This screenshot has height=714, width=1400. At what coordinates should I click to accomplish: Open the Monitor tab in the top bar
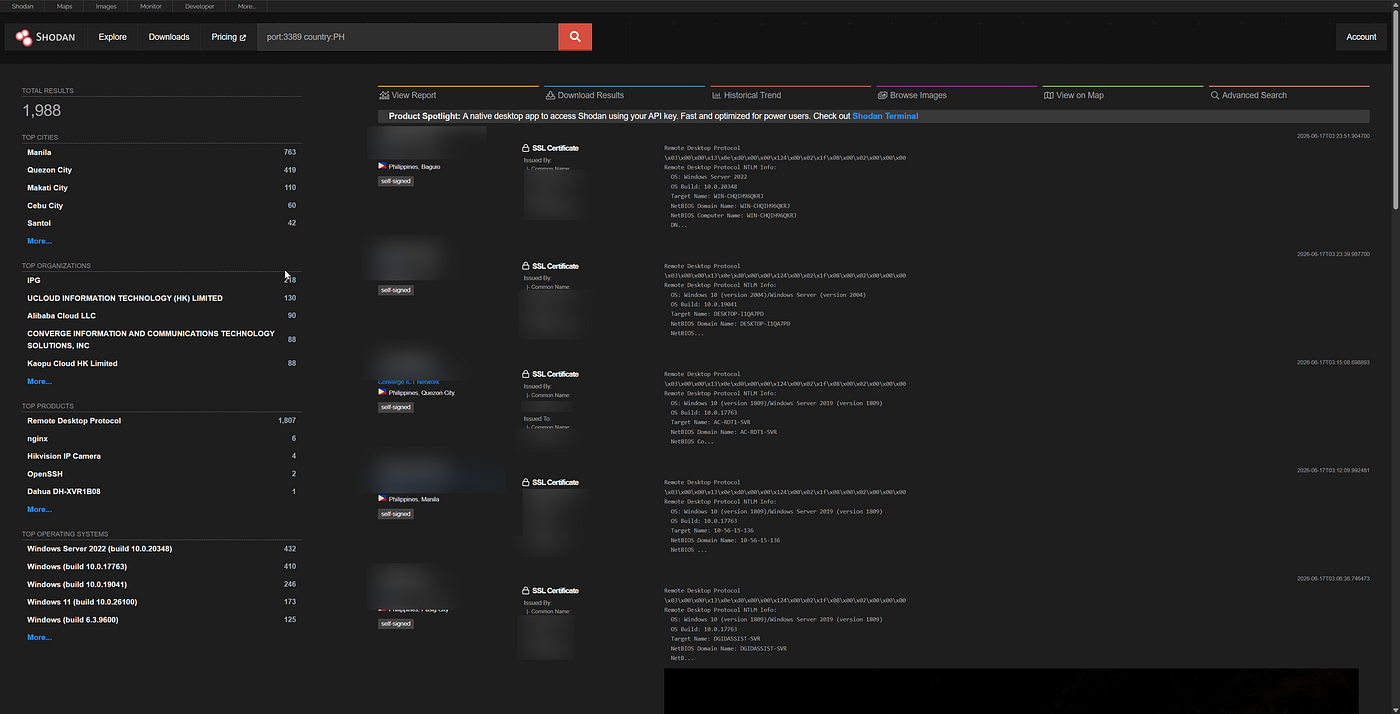point(150,6)
